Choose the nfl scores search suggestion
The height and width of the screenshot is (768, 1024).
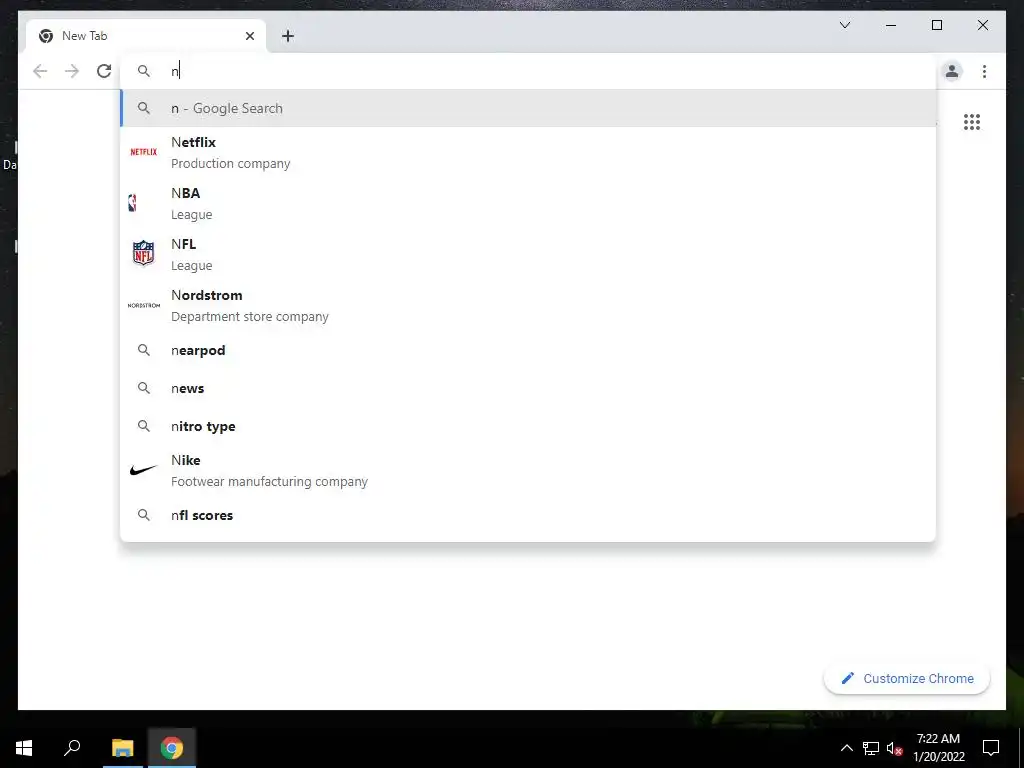pos(528,515)
